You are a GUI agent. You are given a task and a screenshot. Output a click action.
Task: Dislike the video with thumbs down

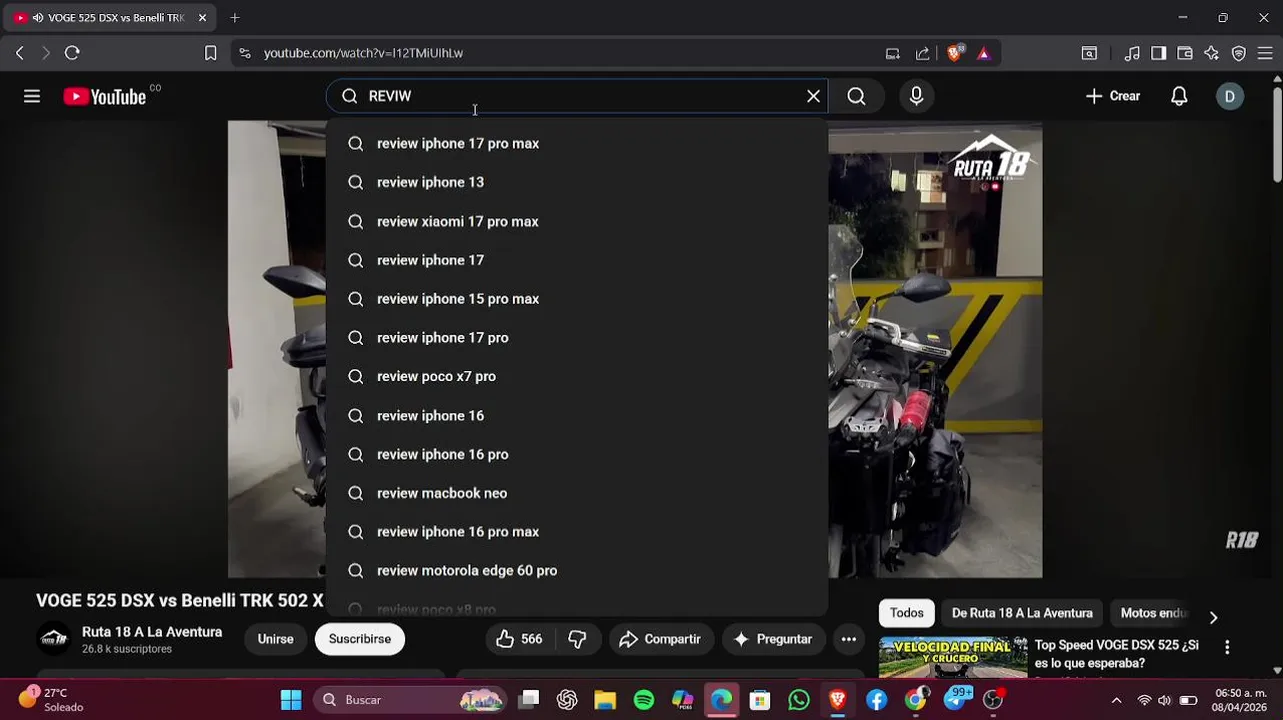coord(577,639)
